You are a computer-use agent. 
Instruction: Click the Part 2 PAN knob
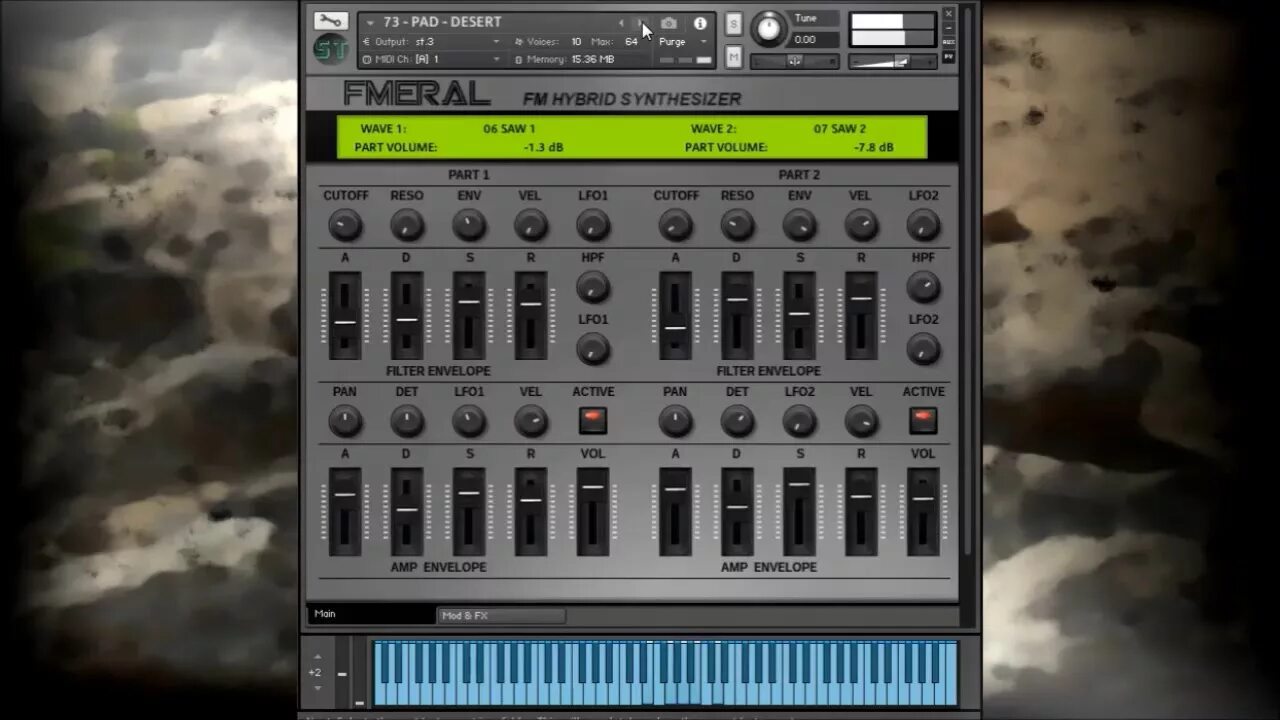(676, 421)
